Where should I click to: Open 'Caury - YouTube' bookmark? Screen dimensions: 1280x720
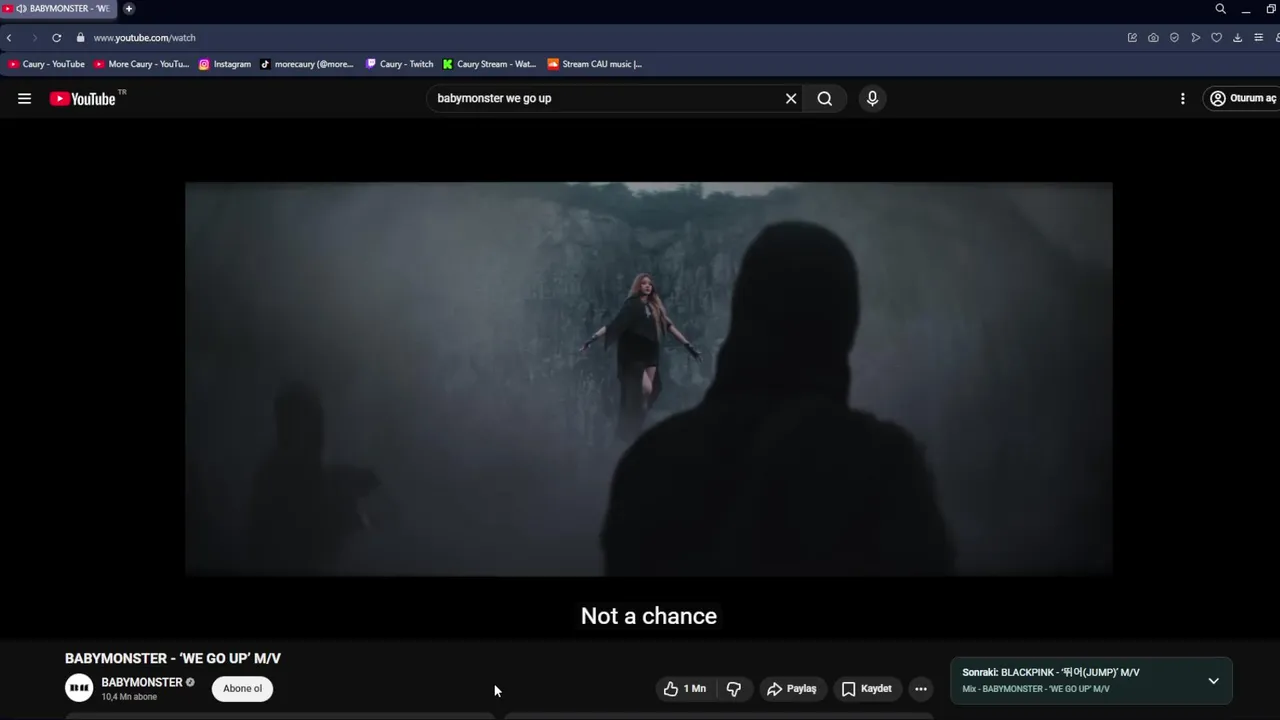click(x=46, y=64)
